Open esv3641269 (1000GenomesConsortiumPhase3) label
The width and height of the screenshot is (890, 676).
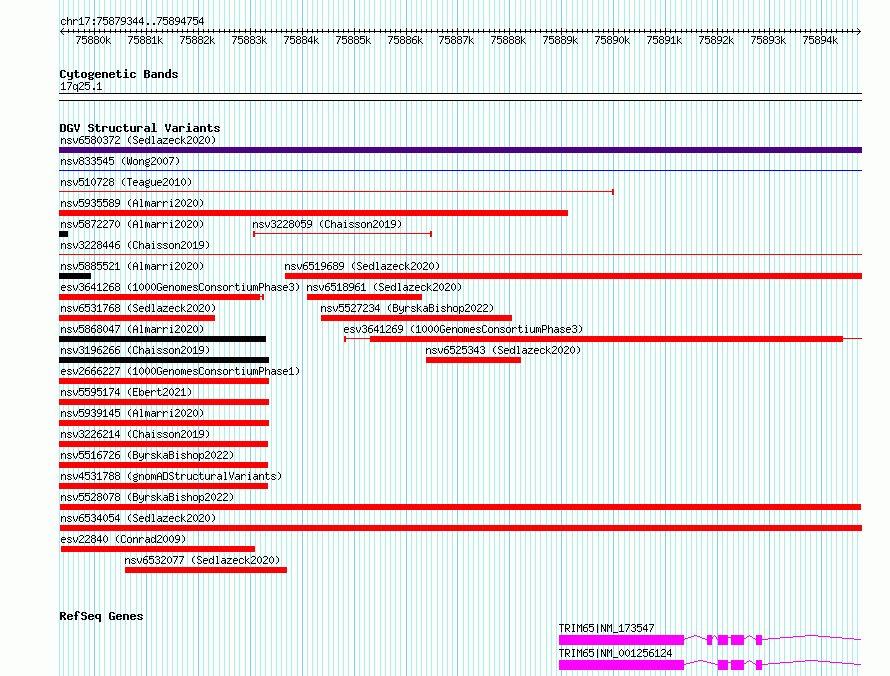463,329
